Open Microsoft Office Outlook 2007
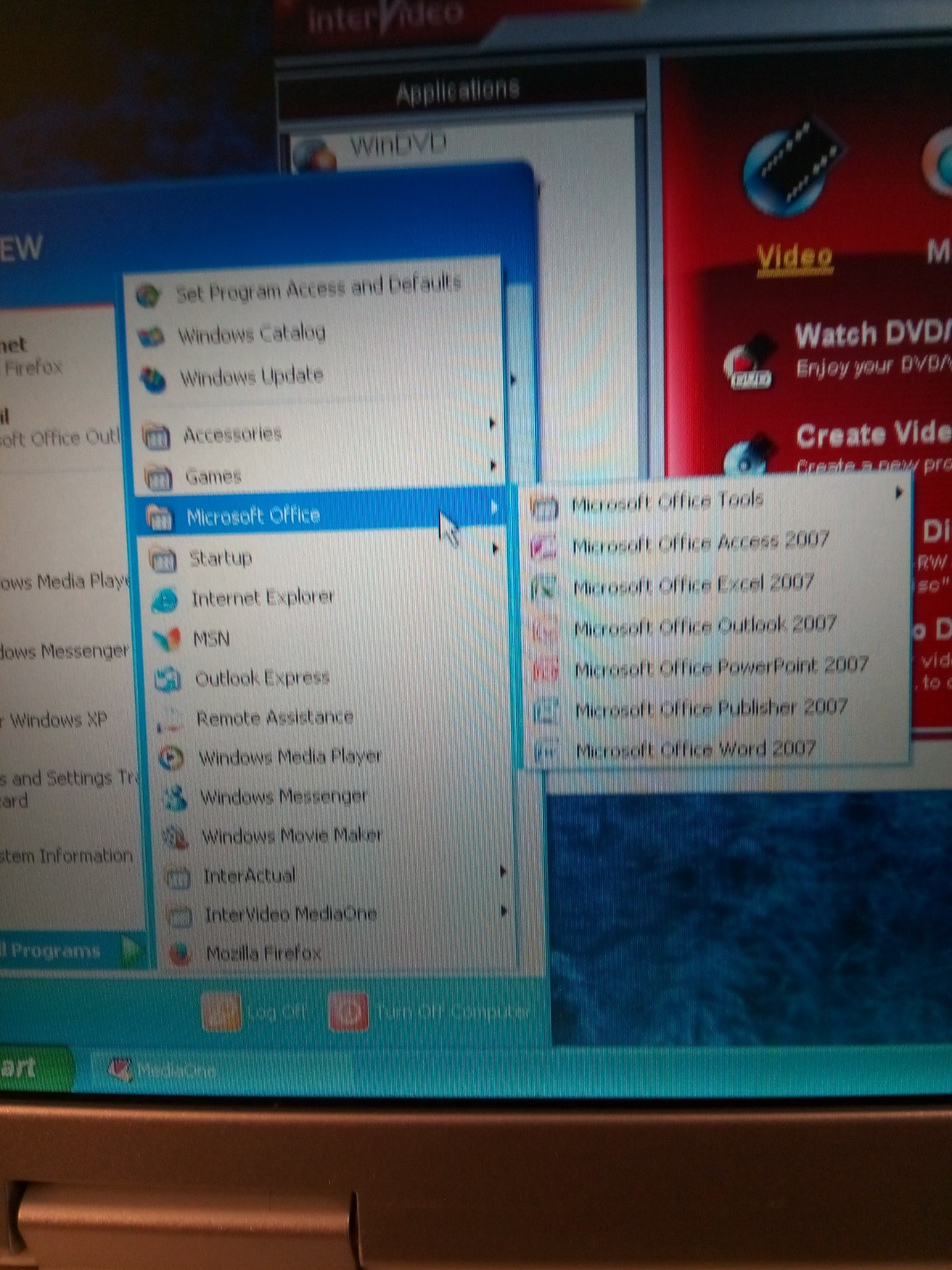Screen dimensions: 952x1270 point(716,626)
